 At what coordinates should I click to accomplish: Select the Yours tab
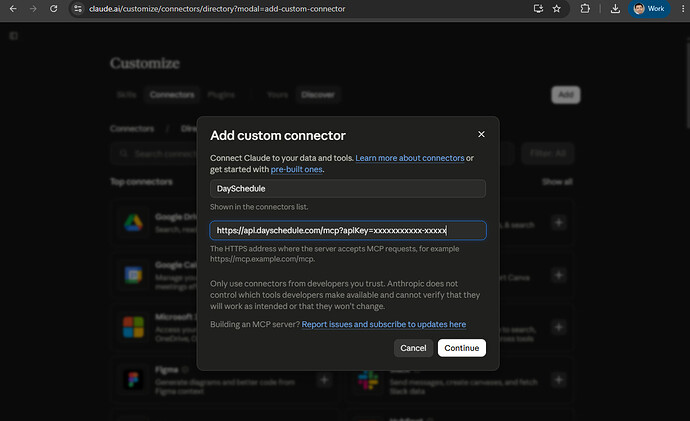[x=278, y=95]
